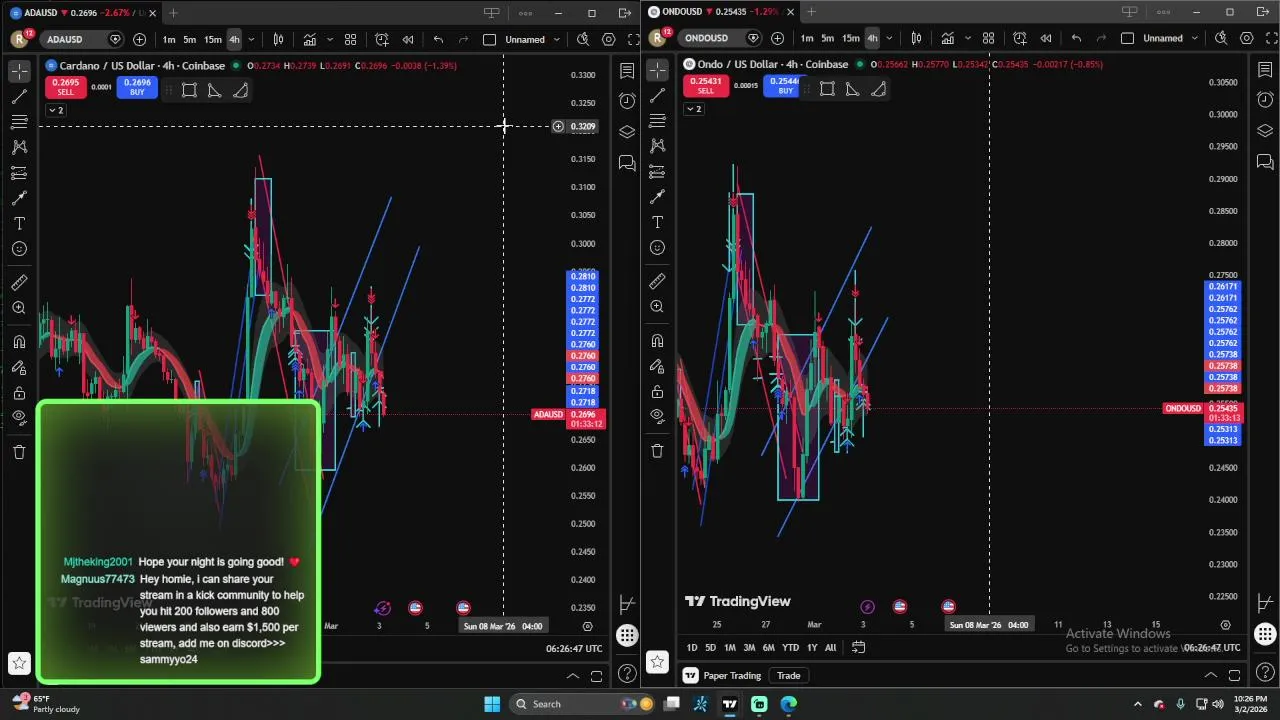Open object tree layers icon in ONDOUSD sidebar
Viewport: 1280px width, 720px height.
tap(1265, 131)
